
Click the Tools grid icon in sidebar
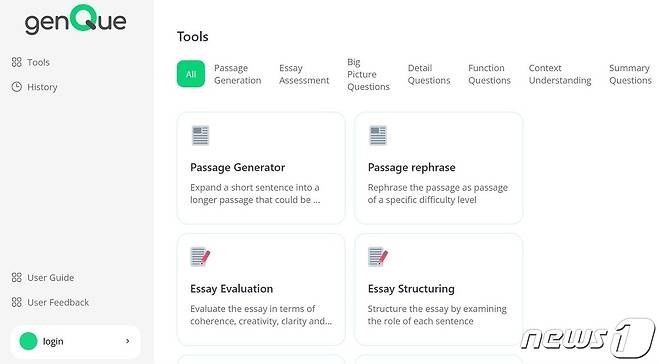point(16,62)
